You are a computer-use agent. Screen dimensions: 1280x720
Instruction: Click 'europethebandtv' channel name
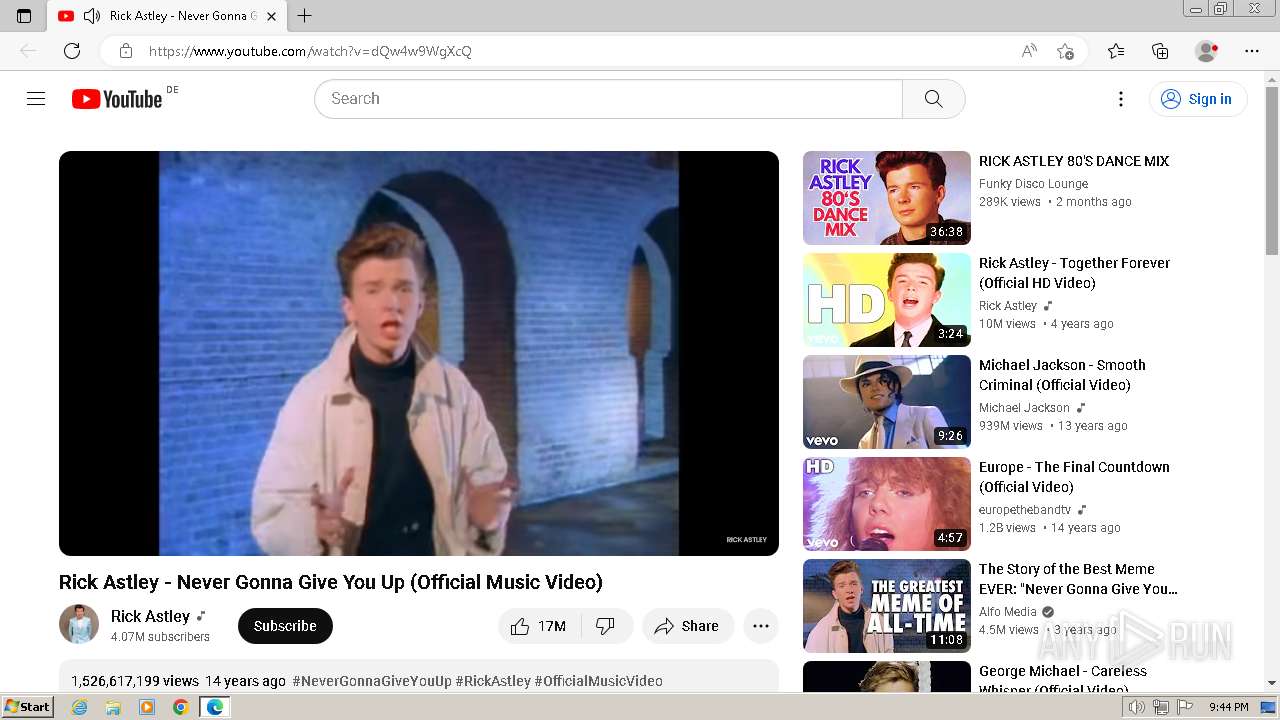1025,510
